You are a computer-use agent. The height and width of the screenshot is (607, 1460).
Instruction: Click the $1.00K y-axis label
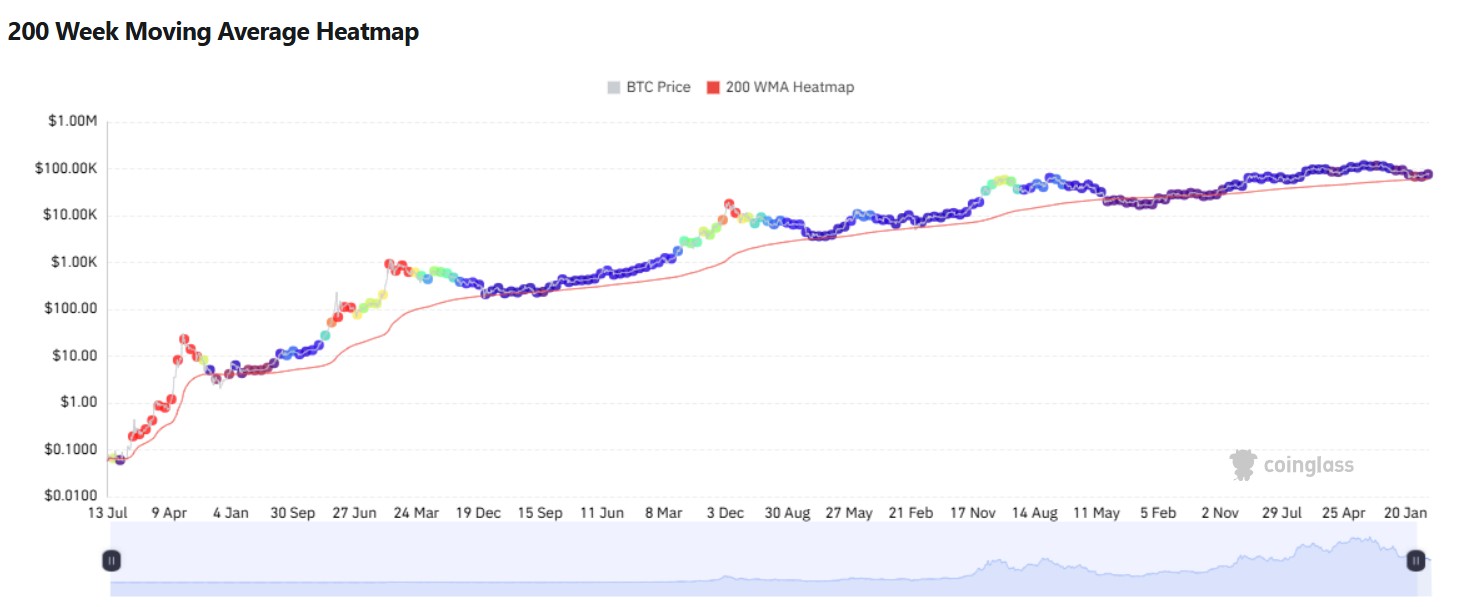pyautogui.click(x=74, y=262)
